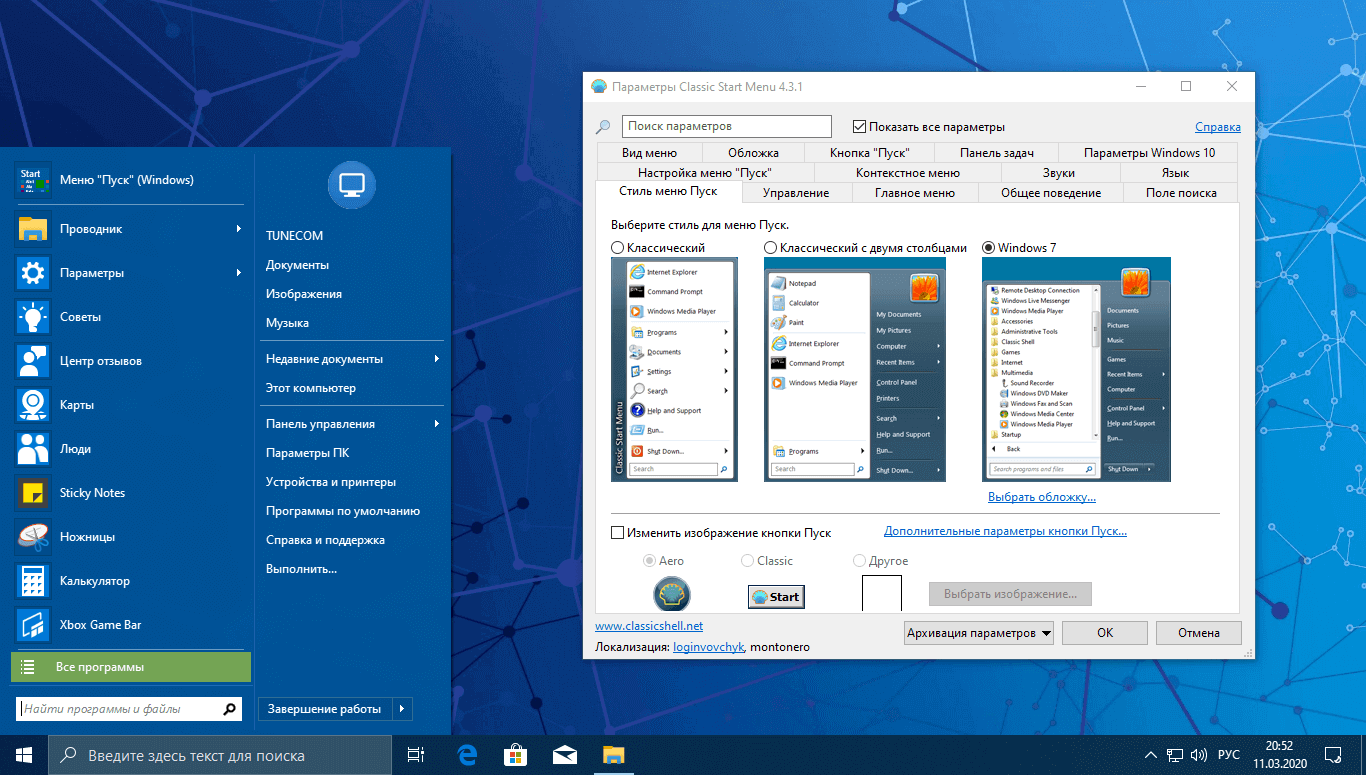The height and width of the screenshot is (775, 1366).
Task: Open Microsoft Store from taskbar
Action: (515, 755)
